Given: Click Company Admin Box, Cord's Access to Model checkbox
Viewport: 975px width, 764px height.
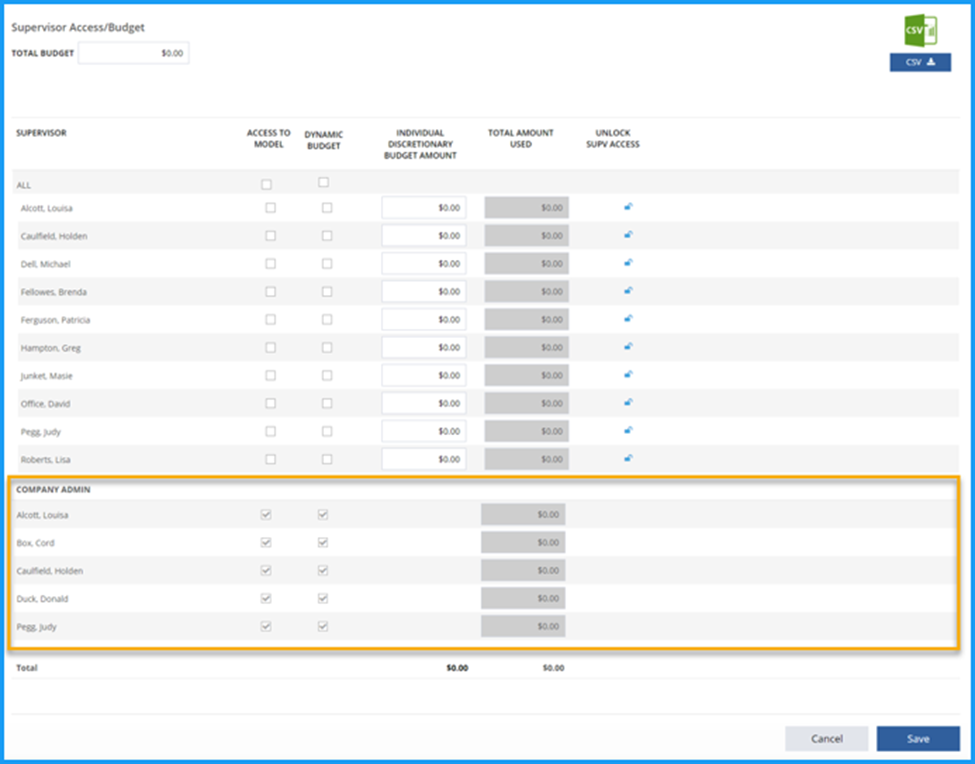Looking at the screenshot, I should [x=266, y=543].
